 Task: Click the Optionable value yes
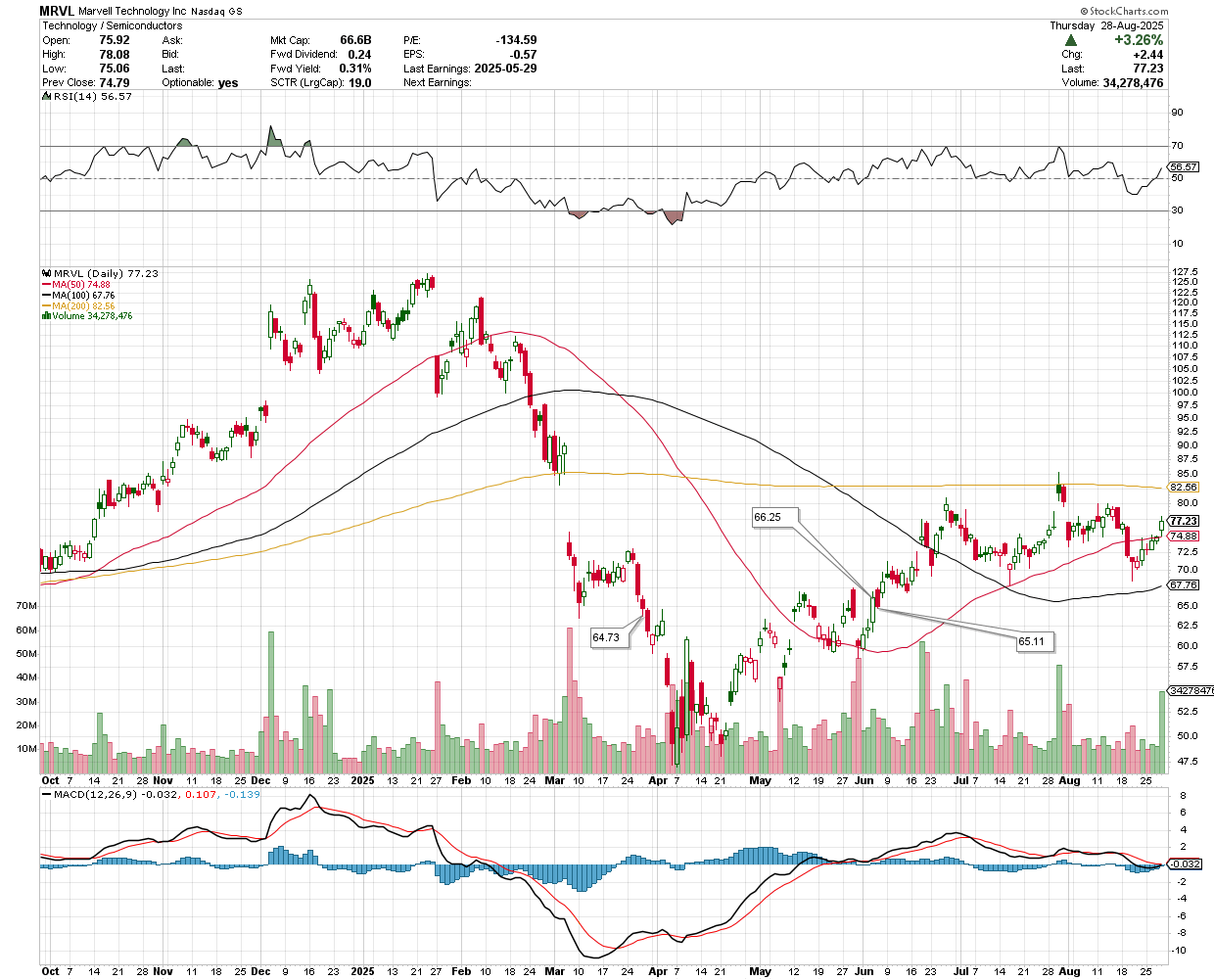pyautogui.click(x=228, y=83)
